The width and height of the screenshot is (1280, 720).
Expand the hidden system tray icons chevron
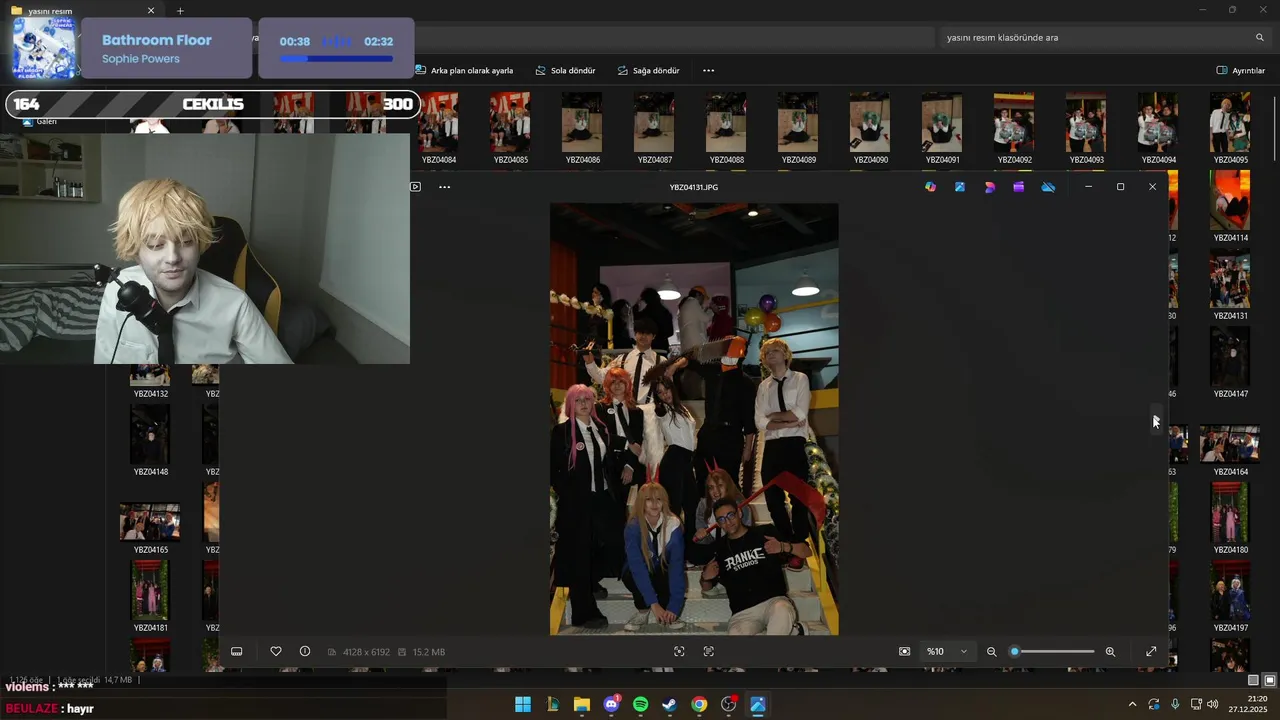pos(1132,704)
